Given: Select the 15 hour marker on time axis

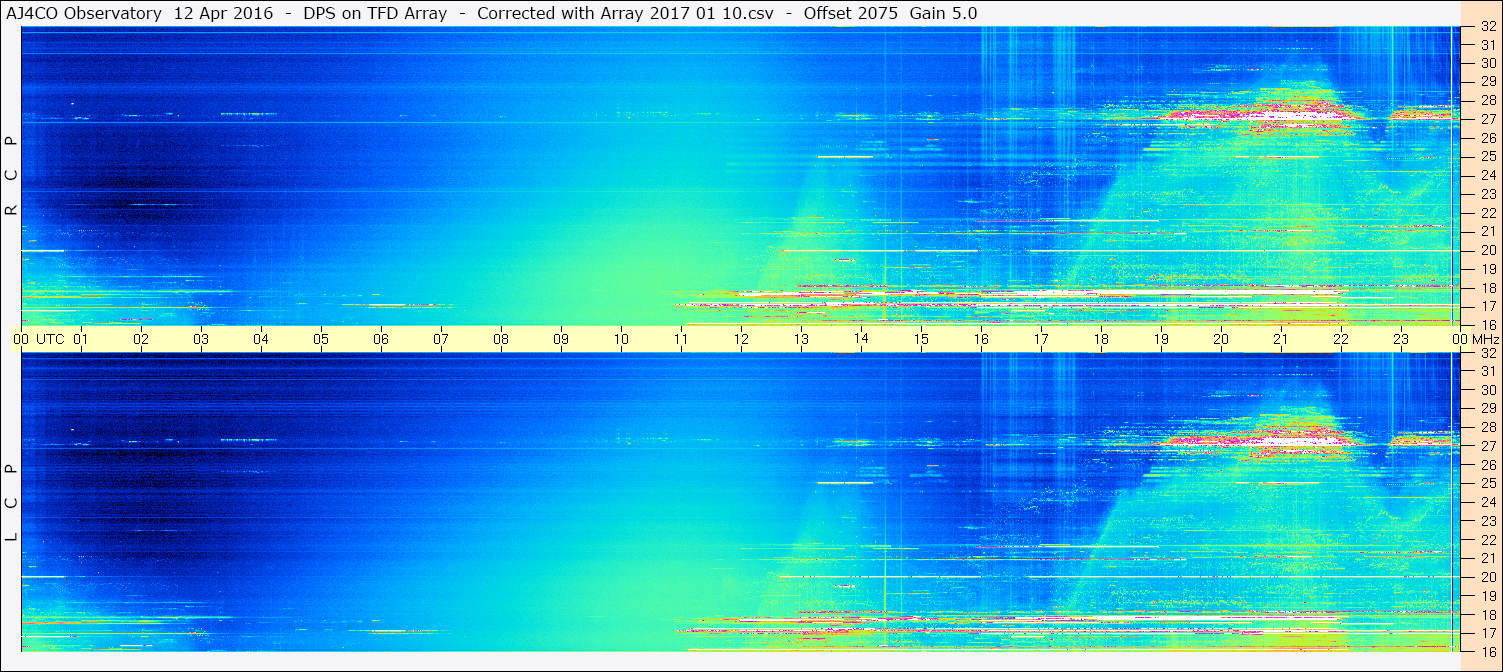Looking at the screenshot, I should click(x=921, y=339).
